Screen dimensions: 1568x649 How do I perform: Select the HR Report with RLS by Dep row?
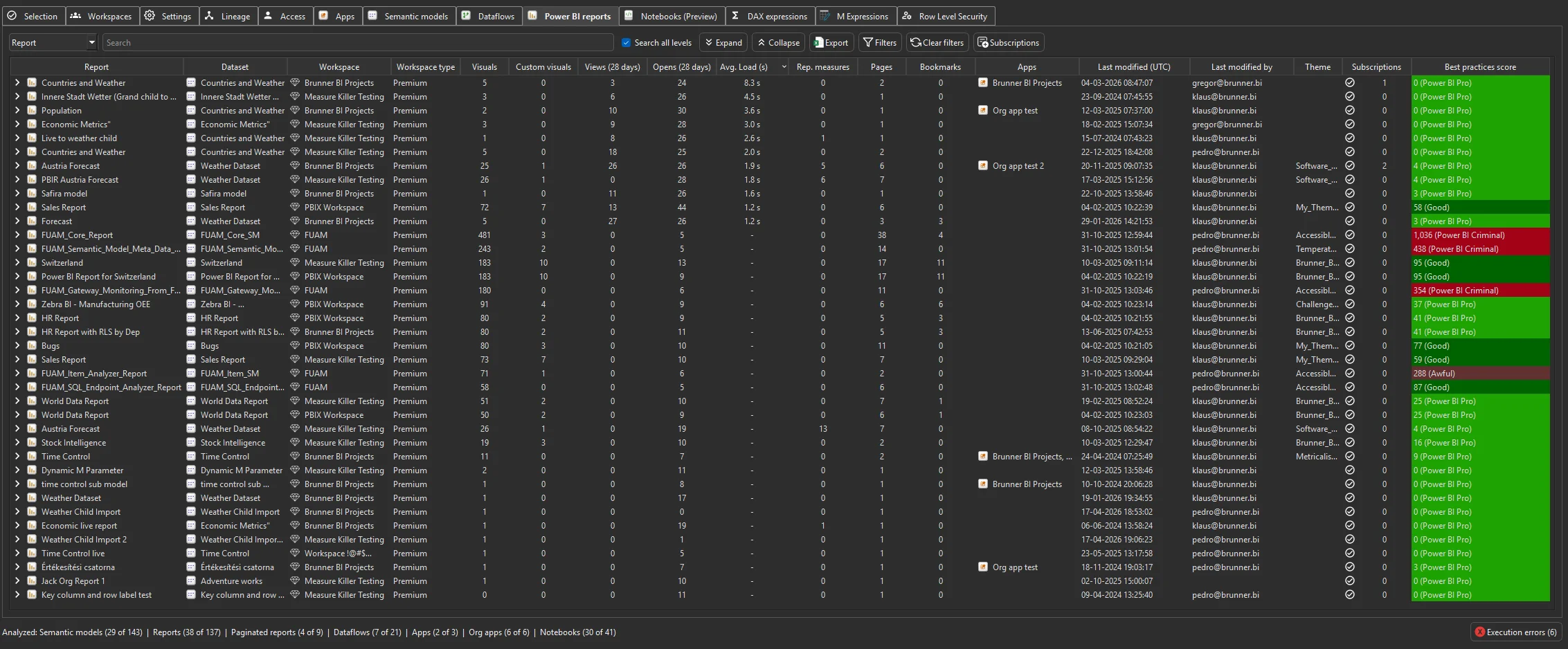click(780, 332)
